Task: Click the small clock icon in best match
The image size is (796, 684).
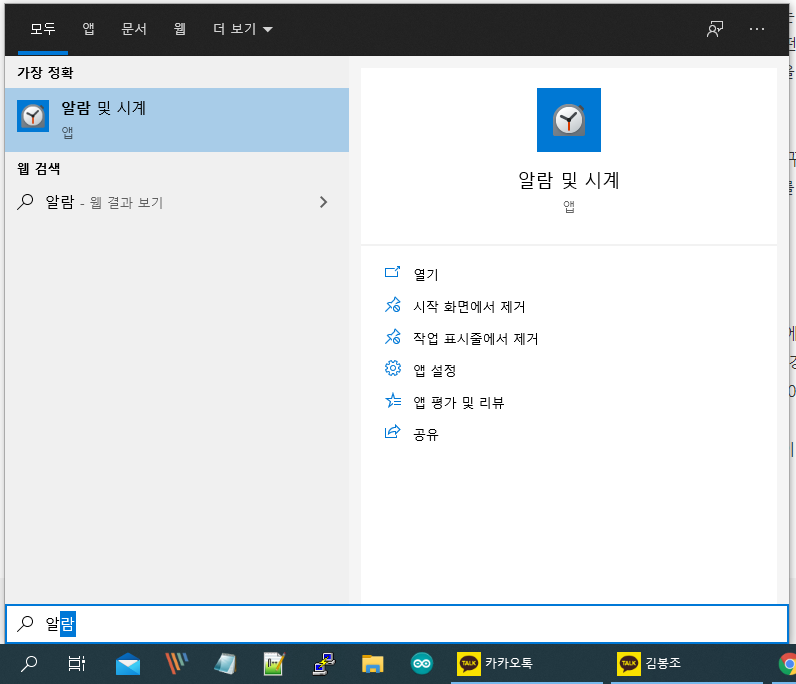Action: (x=33, y=116)
